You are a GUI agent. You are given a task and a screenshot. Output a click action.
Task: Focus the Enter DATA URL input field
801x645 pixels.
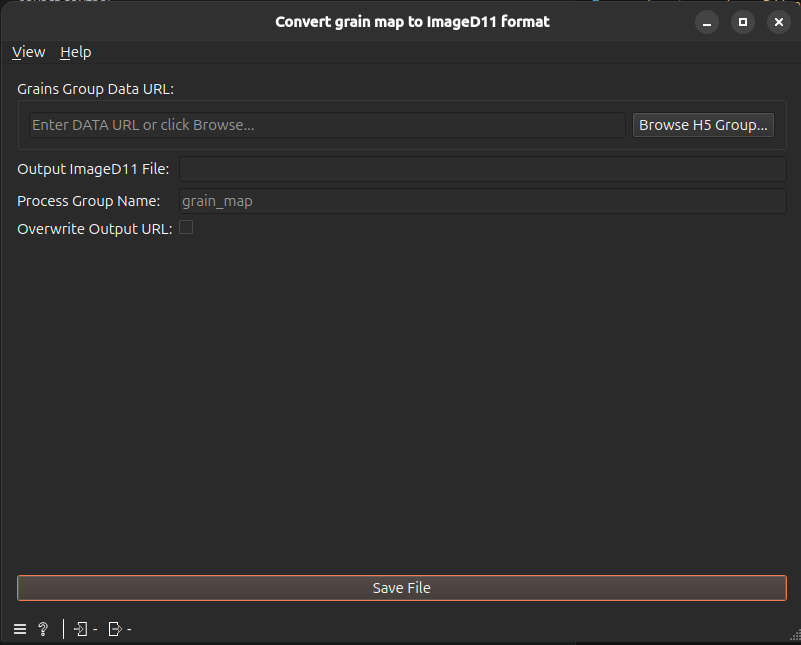coord(327,125)
